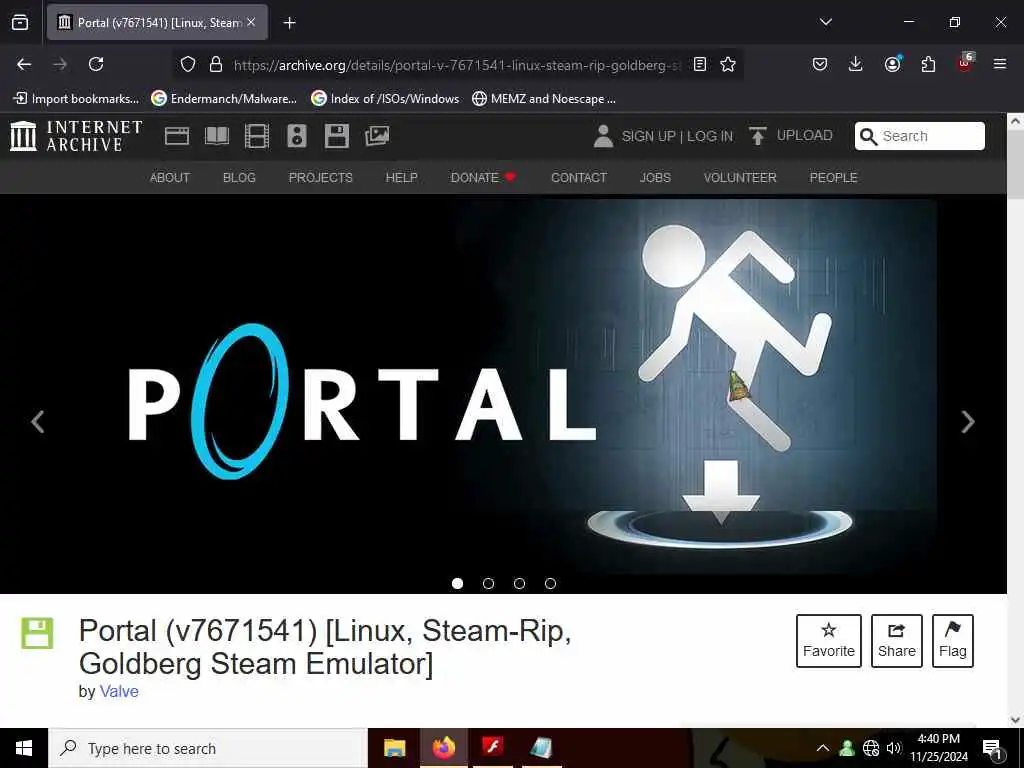Open the Firefox hamburger application menu

click(999, 64)
